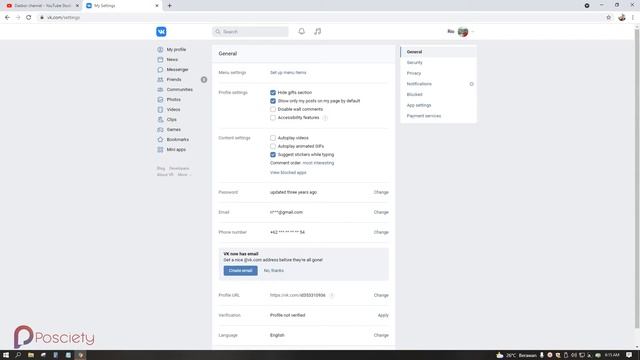Change the email address
The width and height of the screenshot is (640, 360).
381,212
